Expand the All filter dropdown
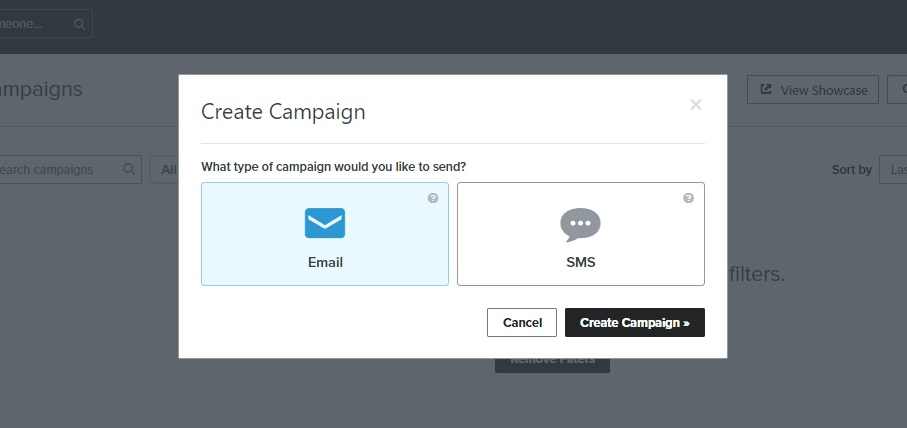Viewport: 907px width, 428px height. (x=164, y=170)
